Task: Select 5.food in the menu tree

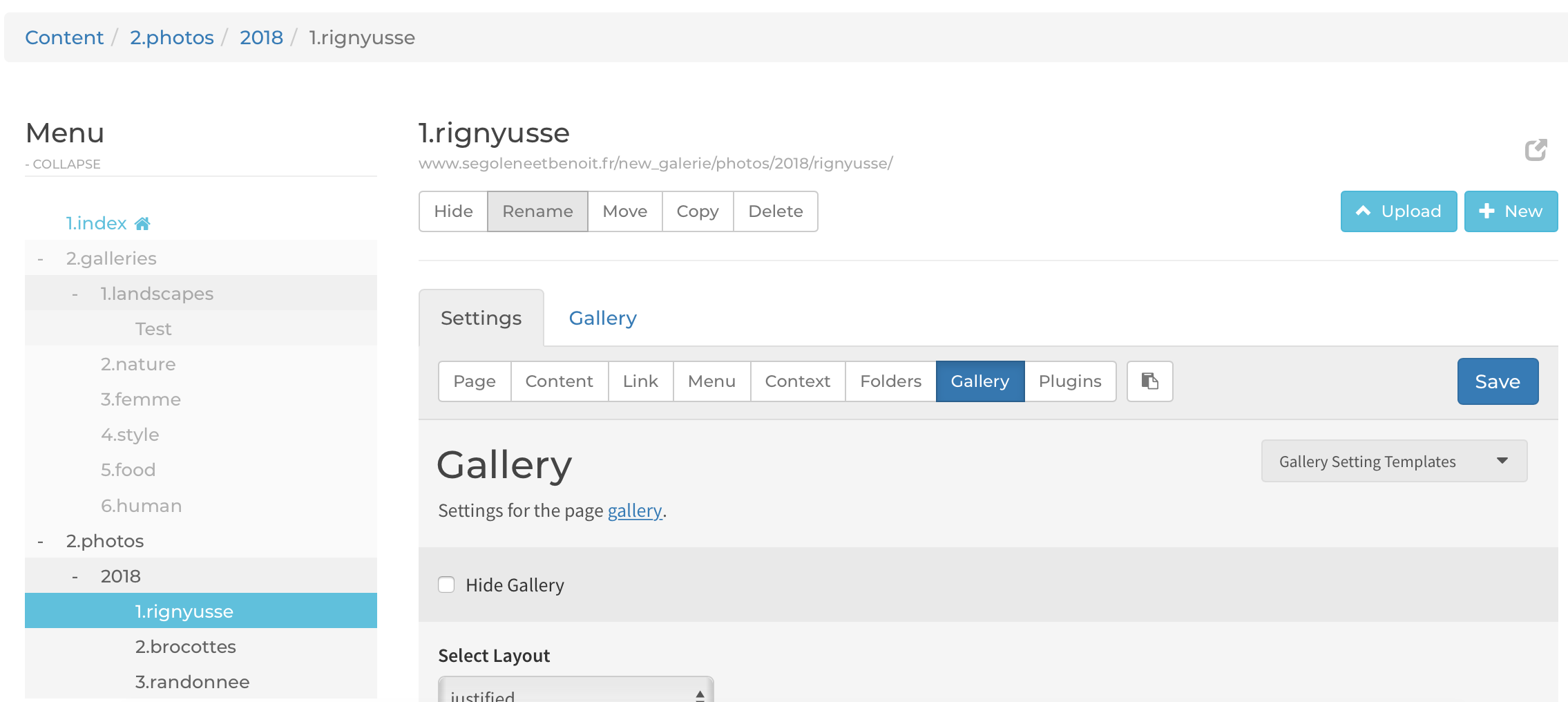Action: [x=128, y=470]
